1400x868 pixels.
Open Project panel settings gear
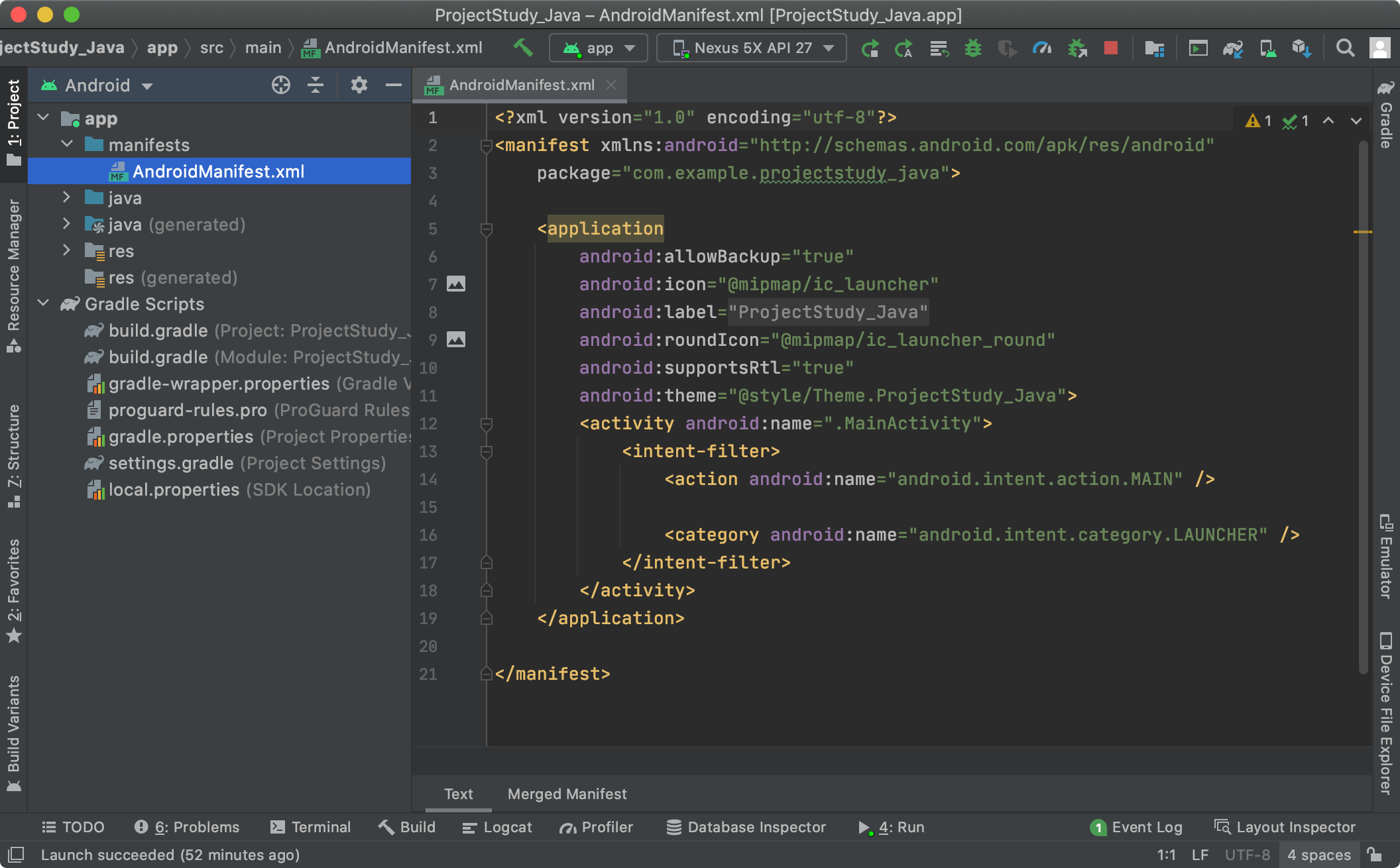pyautogui.click(x=359, y=85)
